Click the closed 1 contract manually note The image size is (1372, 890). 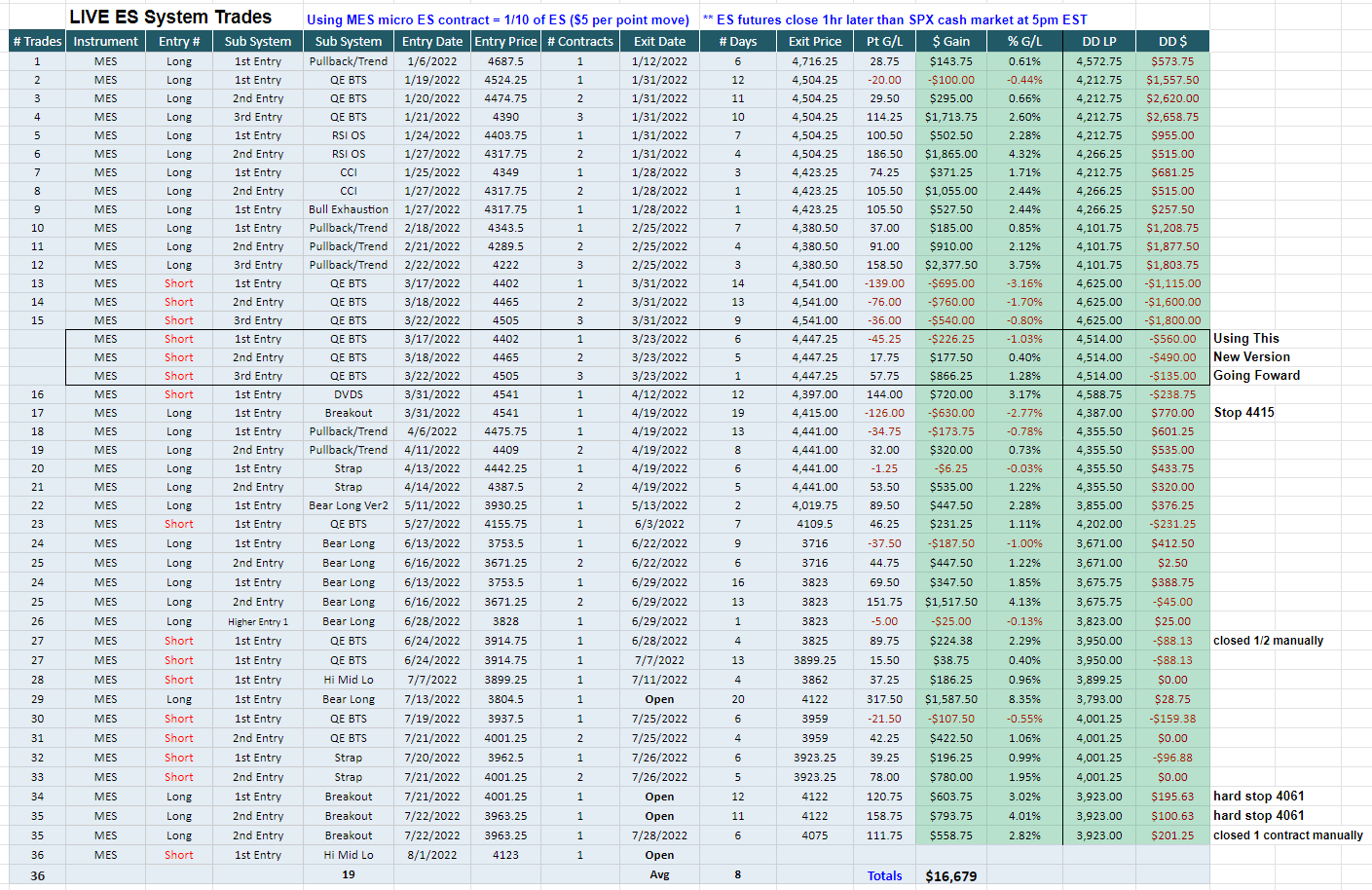[x=1287, y=835]
